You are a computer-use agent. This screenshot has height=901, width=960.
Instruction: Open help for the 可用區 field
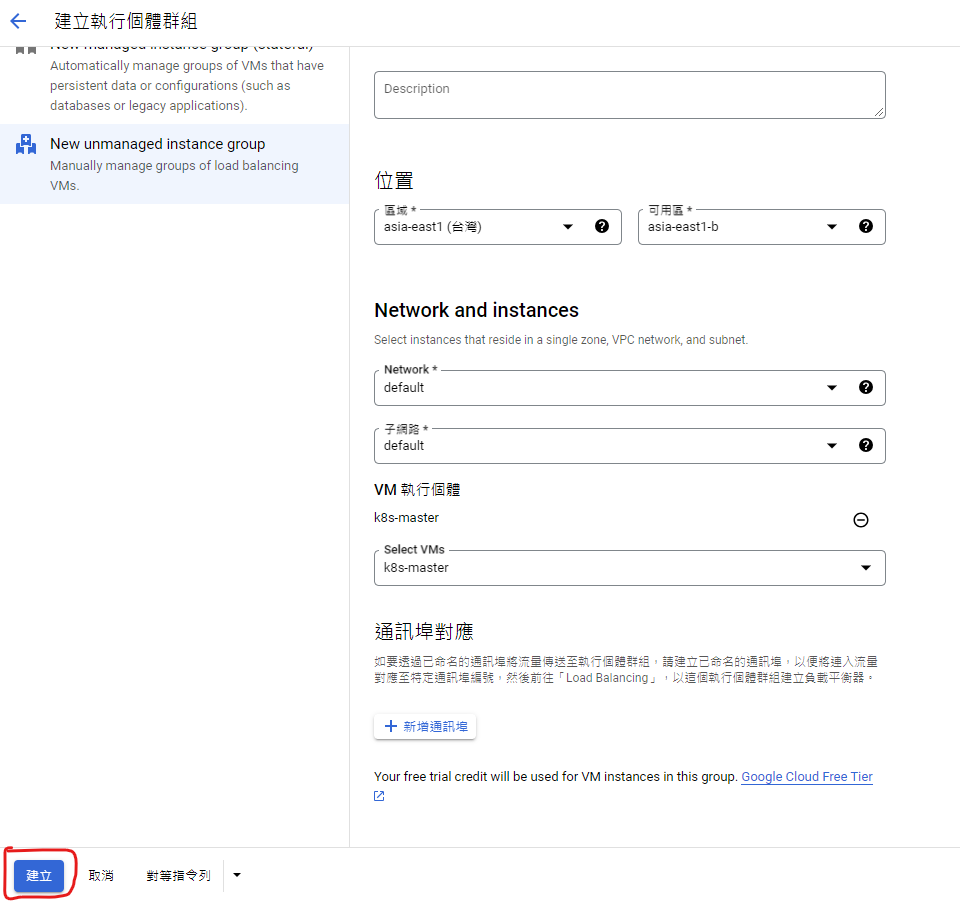[865, 227]
